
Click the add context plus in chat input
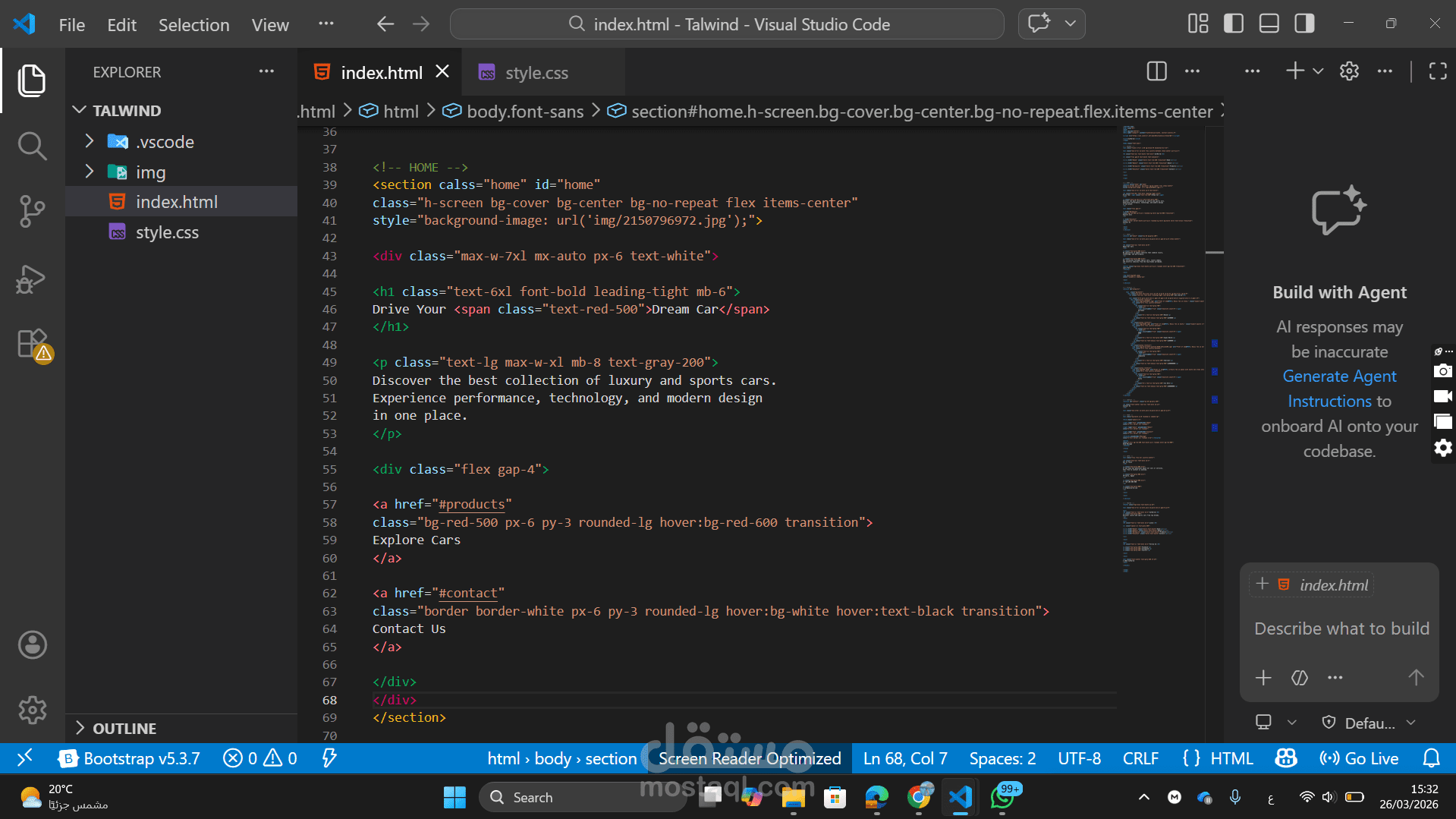(x=1263, y=677)
